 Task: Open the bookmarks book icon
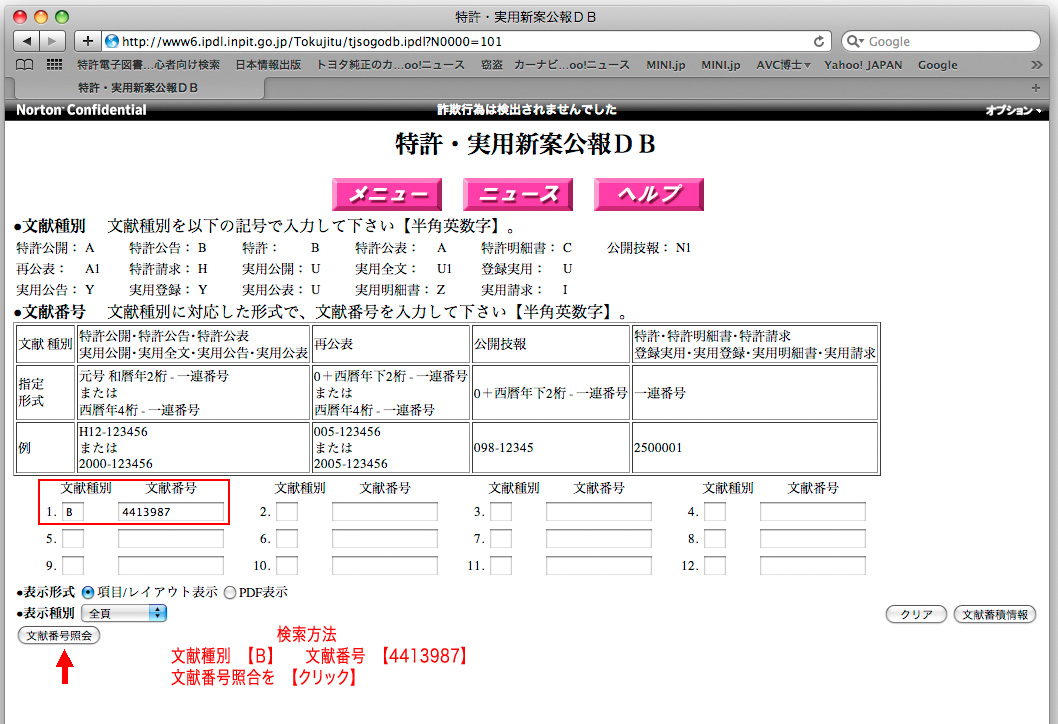coord(25,65)
